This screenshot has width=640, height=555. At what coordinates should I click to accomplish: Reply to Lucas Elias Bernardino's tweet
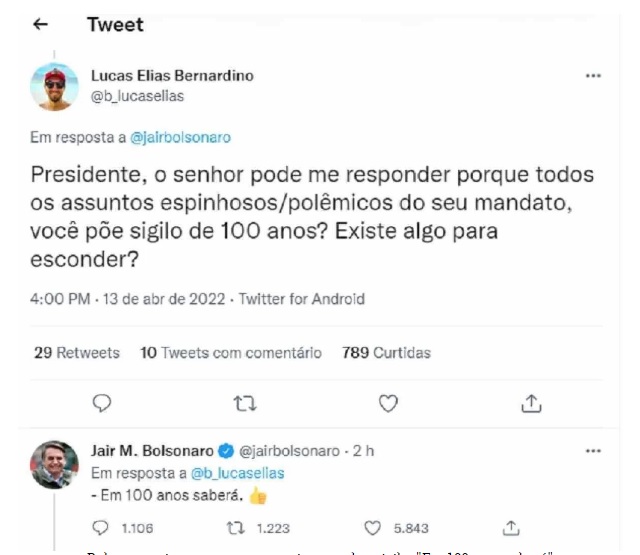(102, 403)
